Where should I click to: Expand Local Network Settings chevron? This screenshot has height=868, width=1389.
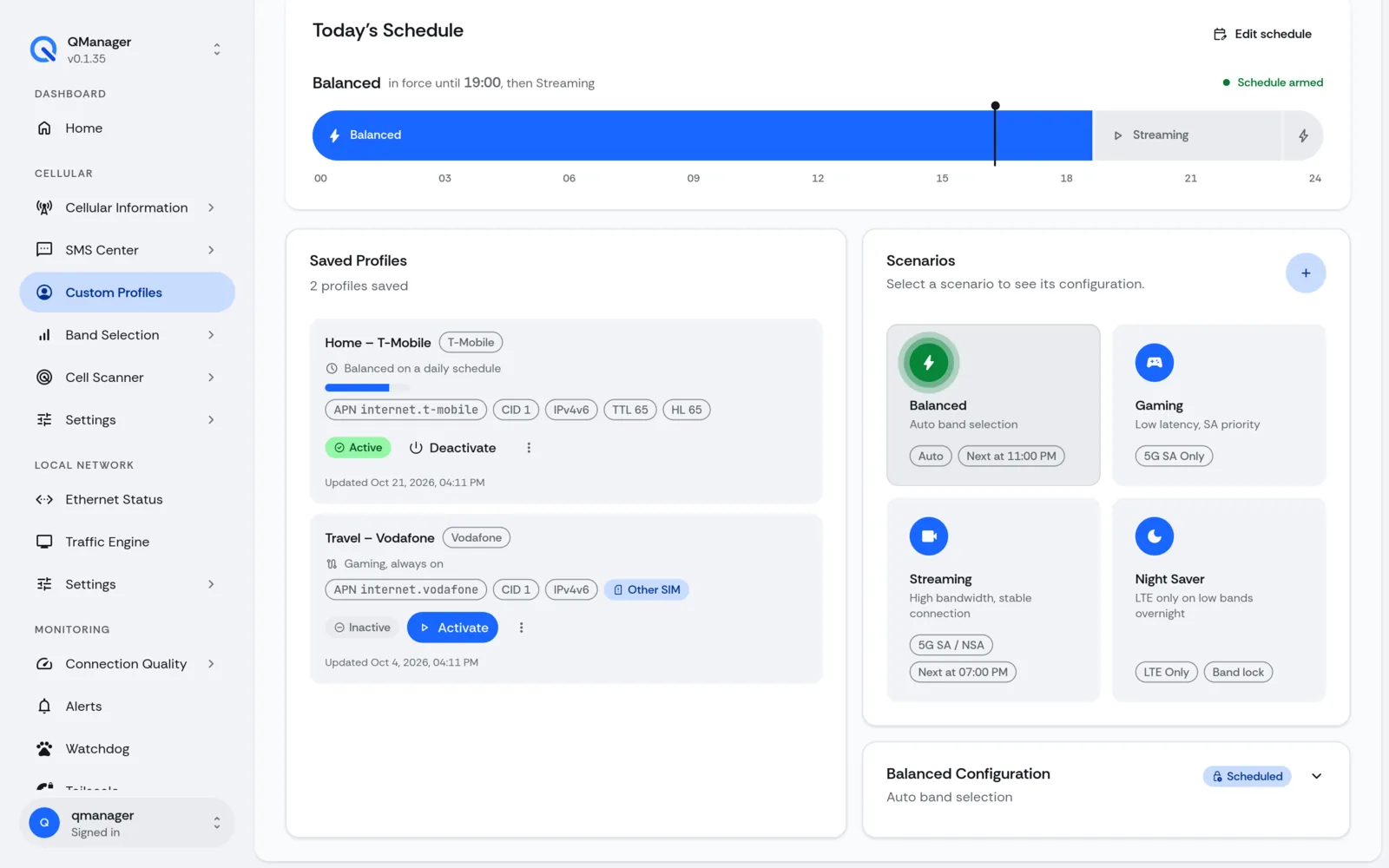211,584
